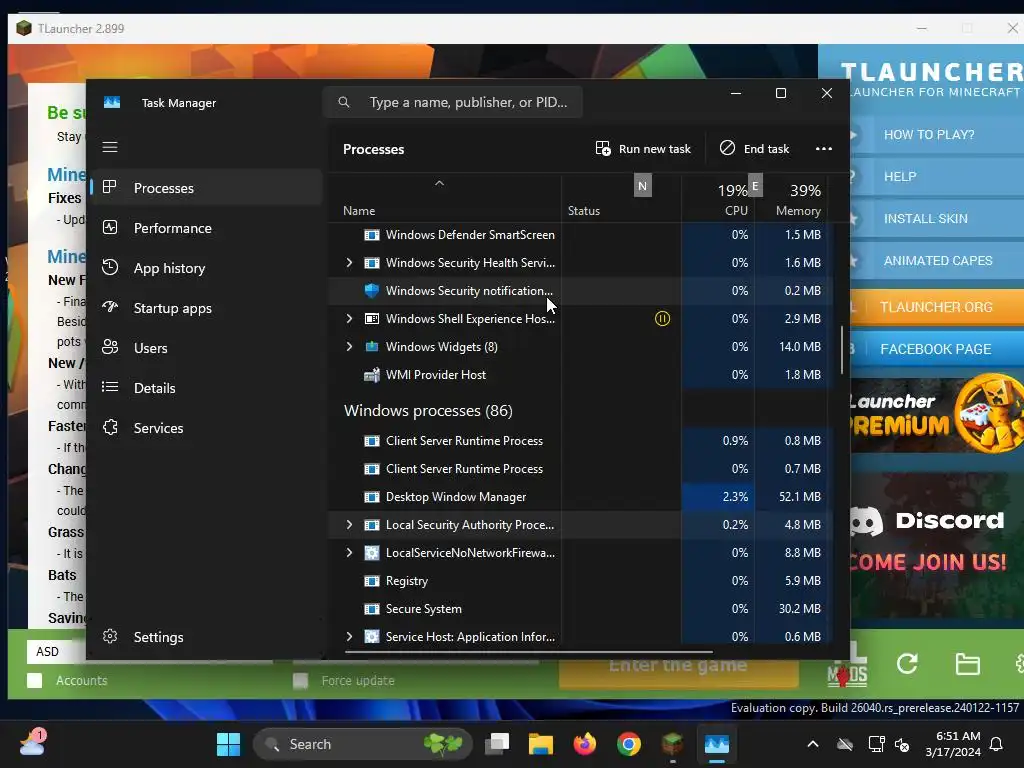1024x768 pixels.
Task: Switch to TLauncher Minecraft taskbar icon
Action: tap(672, 744)
